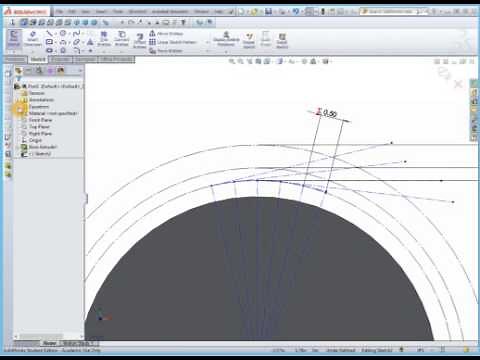Select the Spline sketch tool
480x360 pixels.
(x=77, y=33)
